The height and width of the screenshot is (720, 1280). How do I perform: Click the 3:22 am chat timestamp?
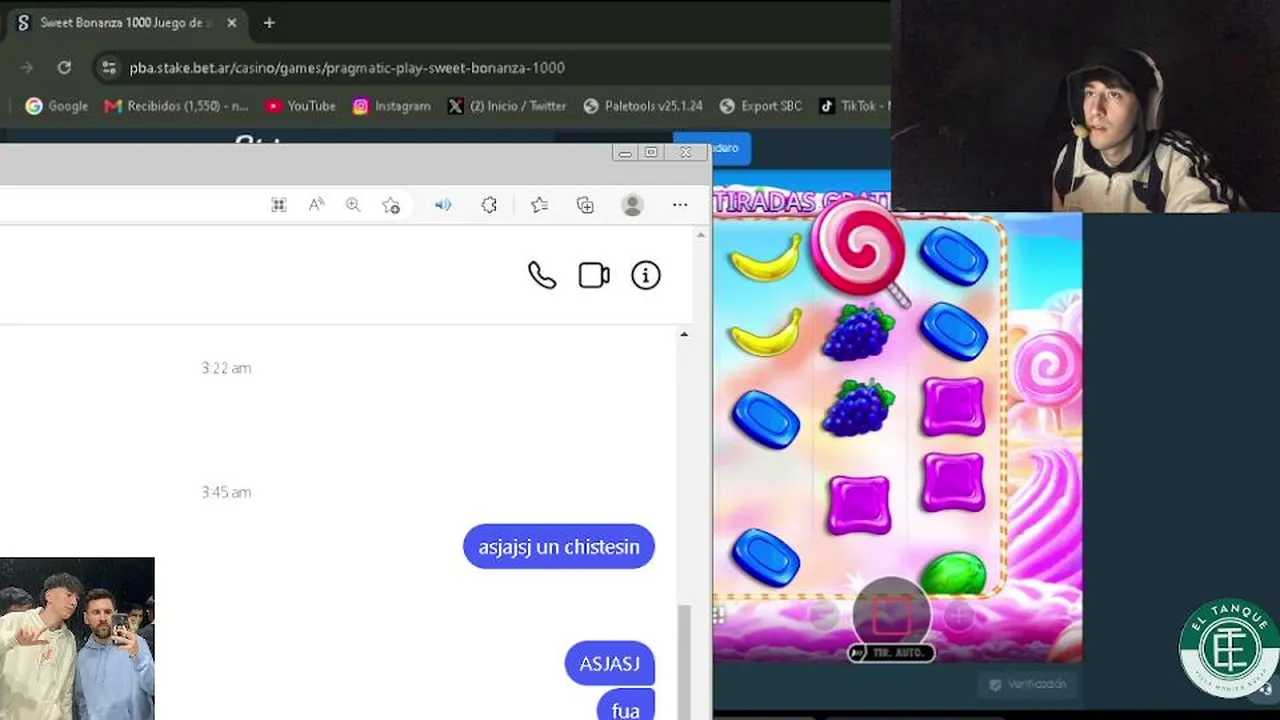pyautogui.click(x=226, y=368)
